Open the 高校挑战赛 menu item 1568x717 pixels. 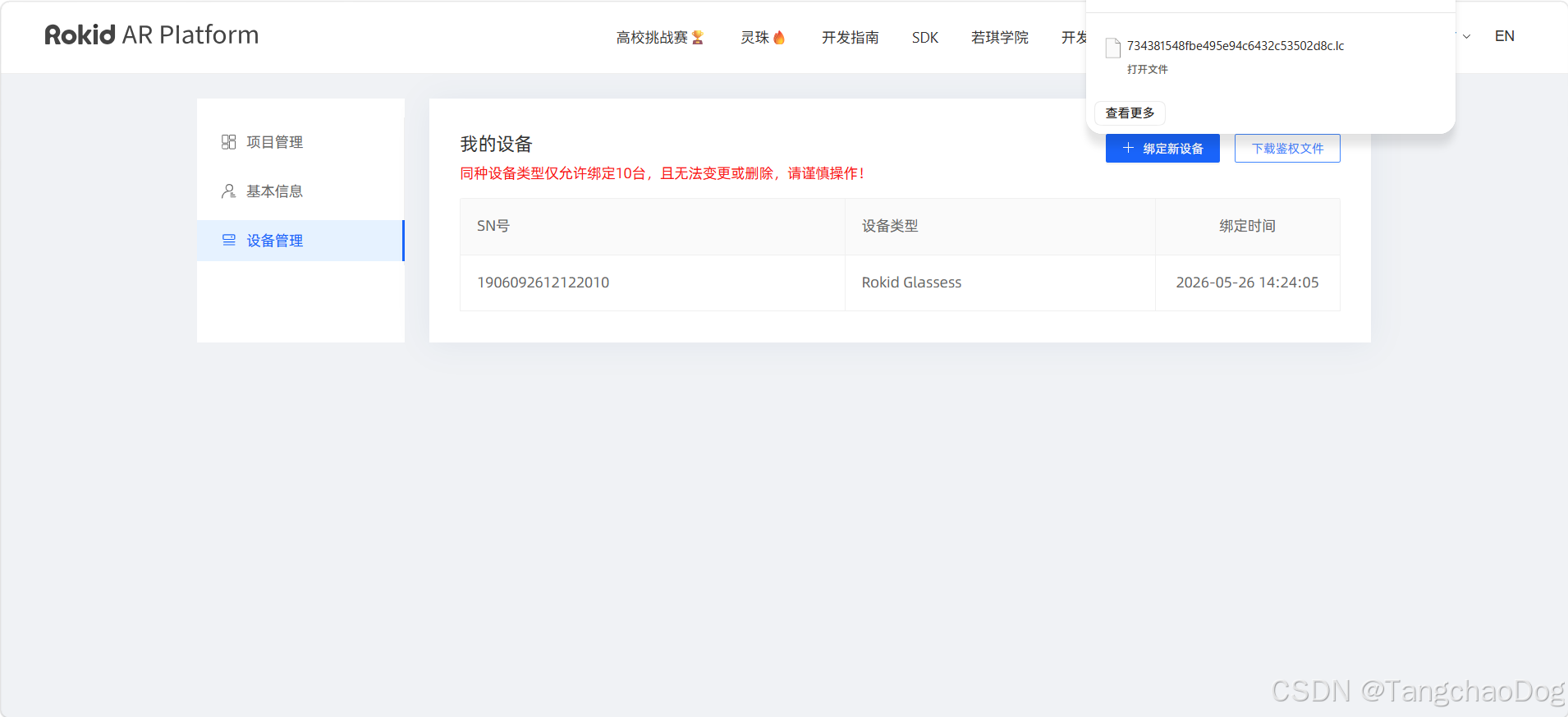[652, 38]
